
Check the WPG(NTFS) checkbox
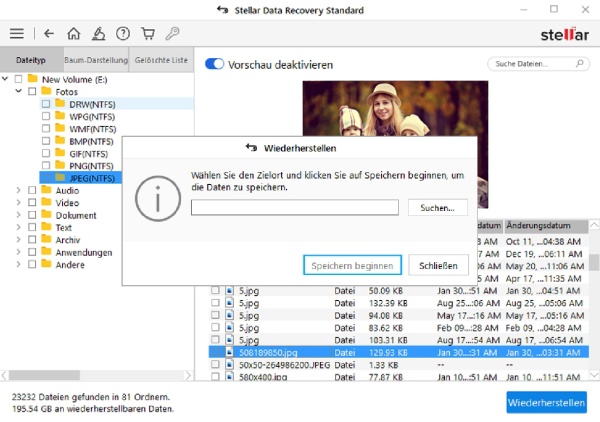[46, 116]
